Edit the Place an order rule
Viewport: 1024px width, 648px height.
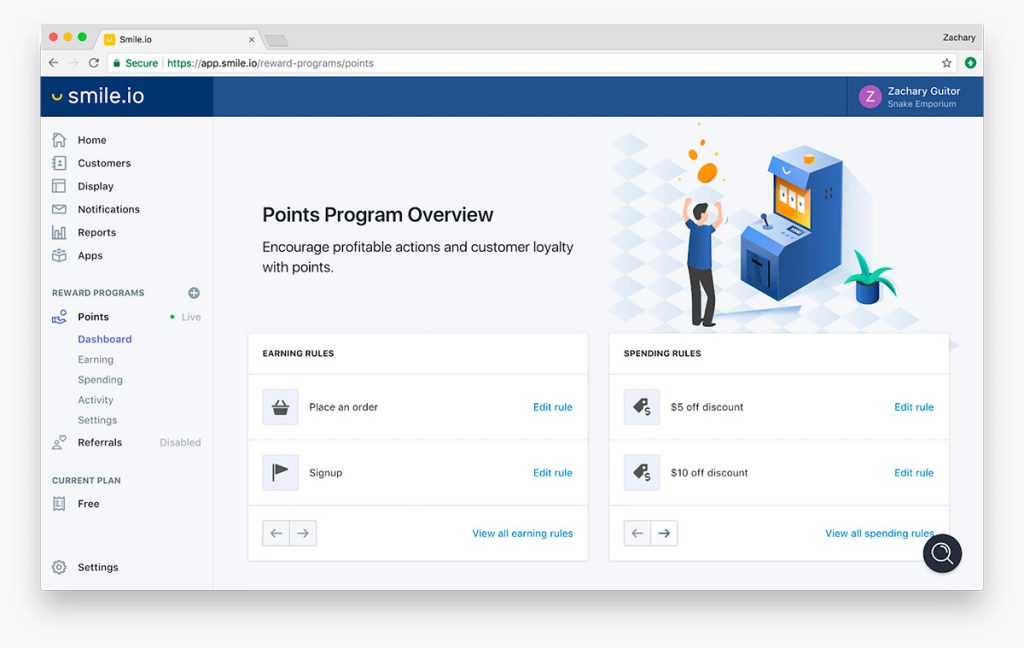(552, 407)
